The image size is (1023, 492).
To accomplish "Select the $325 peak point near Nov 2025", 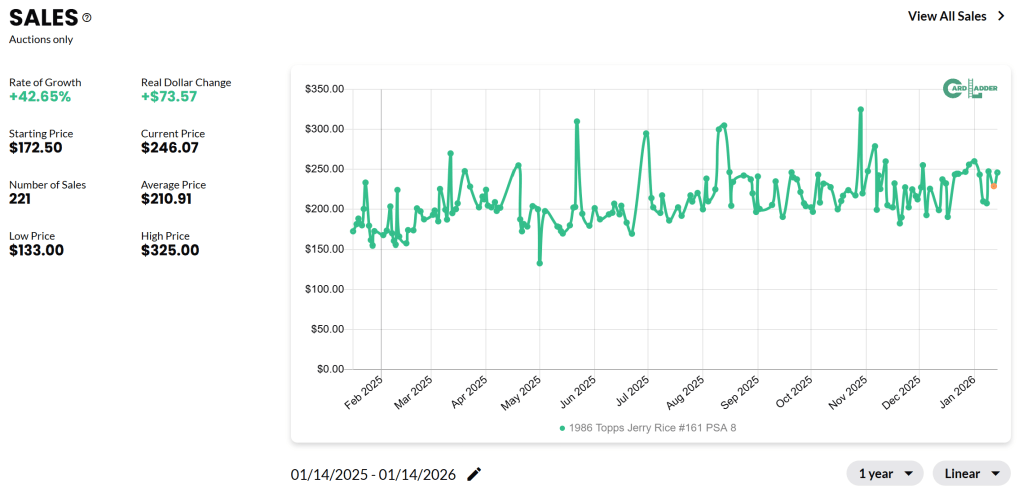I will 860,109.
